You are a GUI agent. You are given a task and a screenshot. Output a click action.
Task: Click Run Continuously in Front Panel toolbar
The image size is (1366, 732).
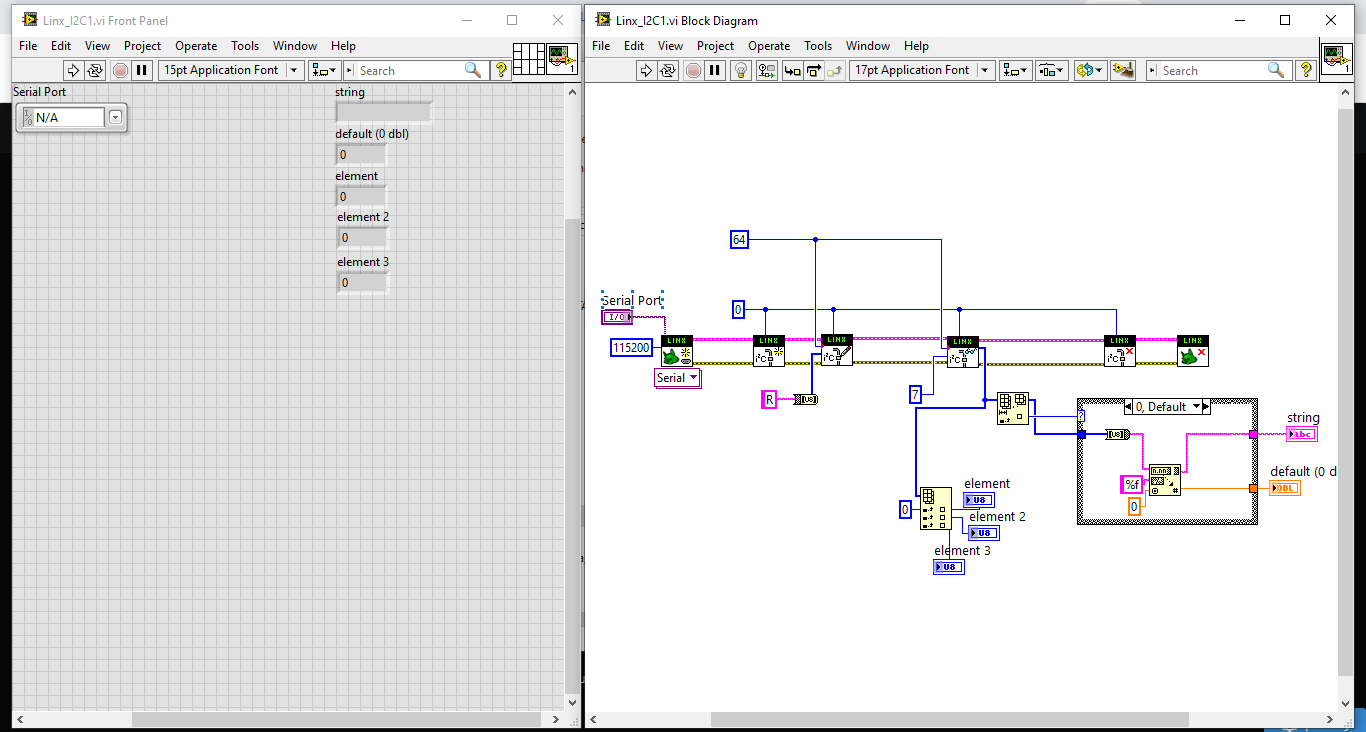(95, 70)
